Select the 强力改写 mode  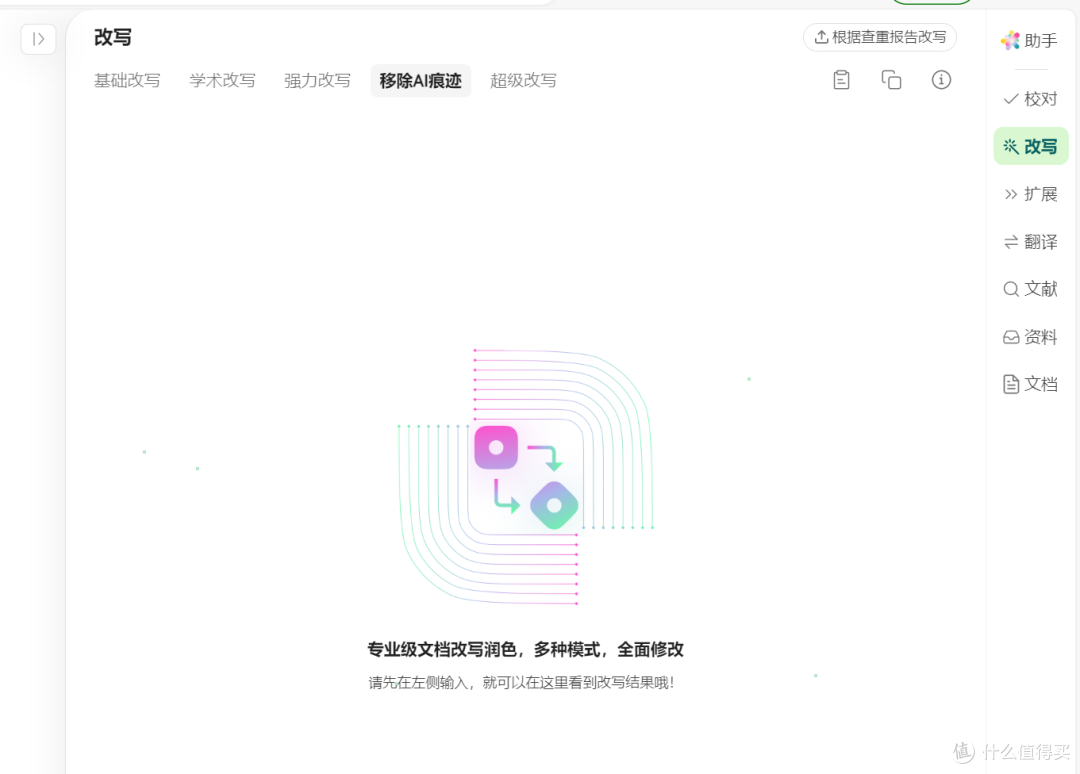(x=317, y=80)
